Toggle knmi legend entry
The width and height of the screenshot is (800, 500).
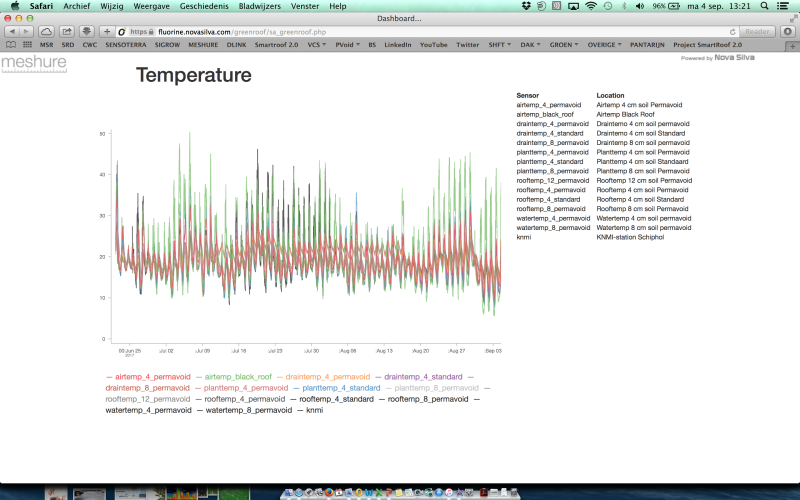[310, 410]
